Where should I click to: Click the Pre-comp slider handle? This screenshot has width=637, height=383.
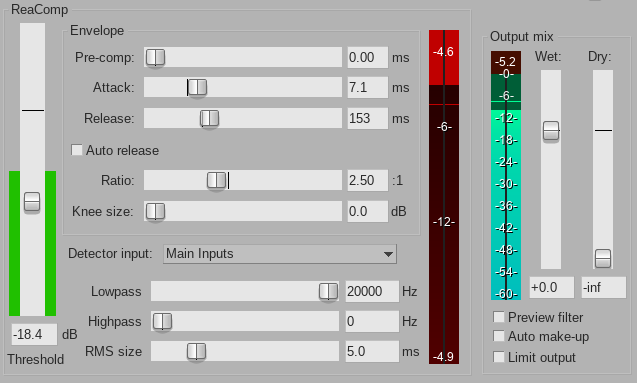click(155, 57)
